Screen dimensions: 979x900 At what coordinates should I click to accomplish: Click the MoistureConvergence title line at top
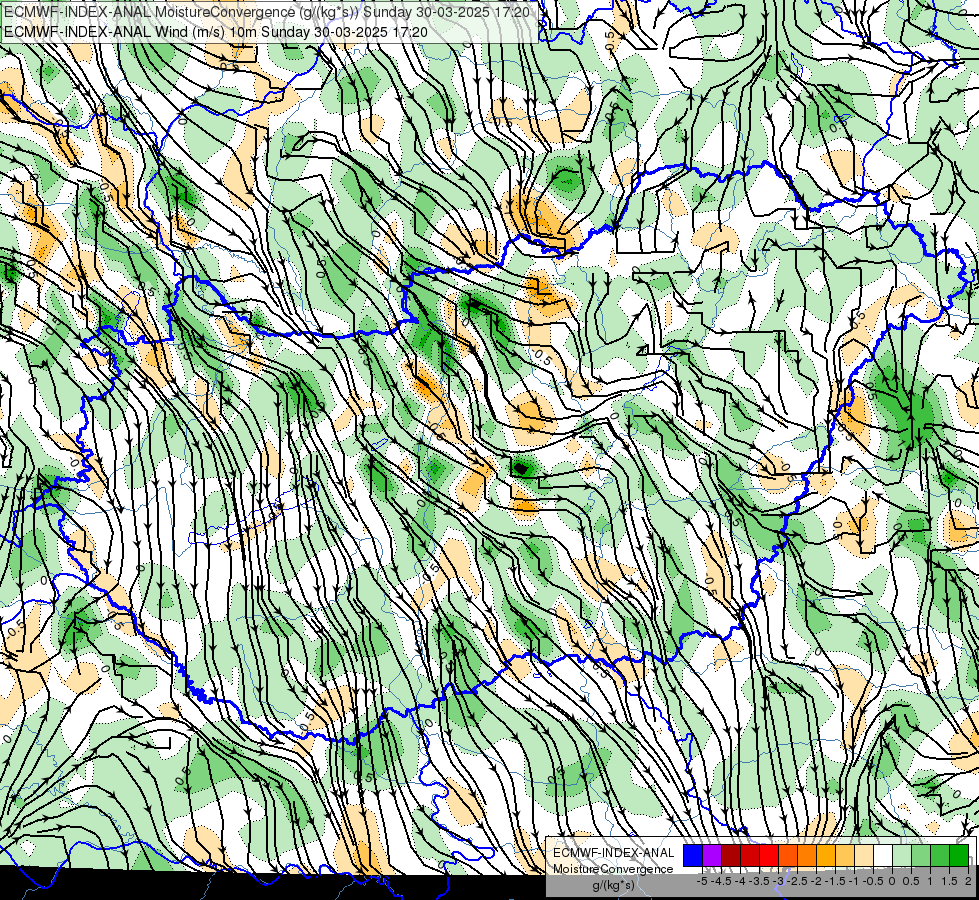tap(267, 12)
